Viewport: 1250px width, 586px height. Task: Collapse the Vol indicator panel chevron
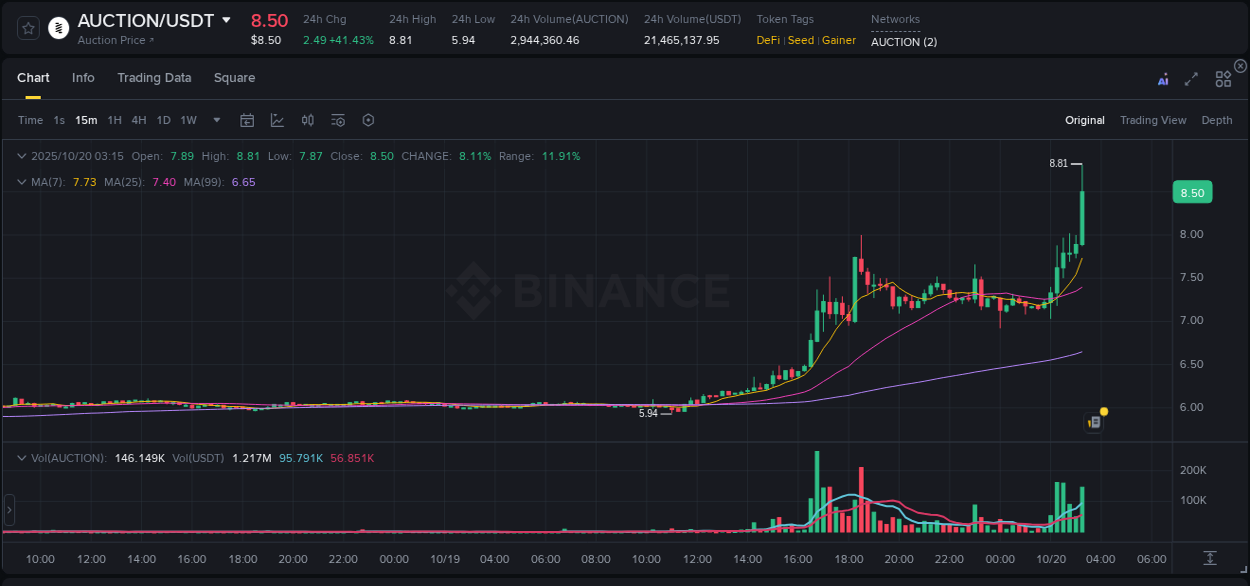point(21,457)
